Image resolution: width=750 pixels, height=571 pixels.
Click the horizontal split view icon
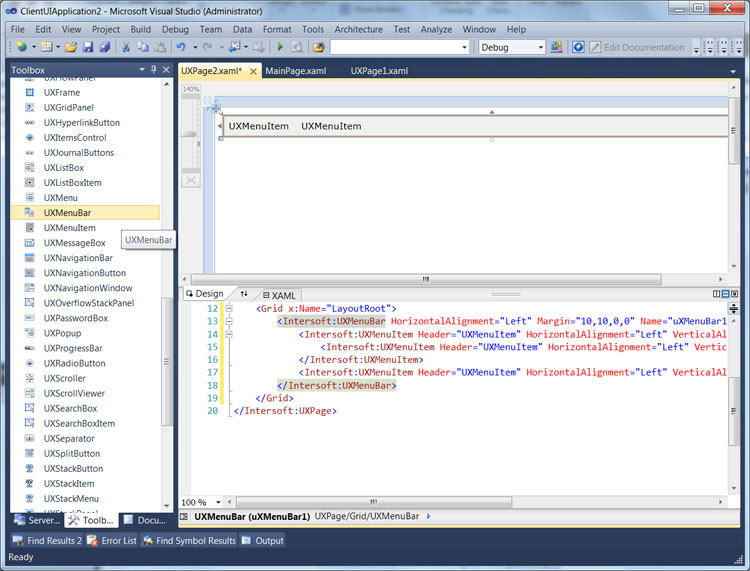725,294
